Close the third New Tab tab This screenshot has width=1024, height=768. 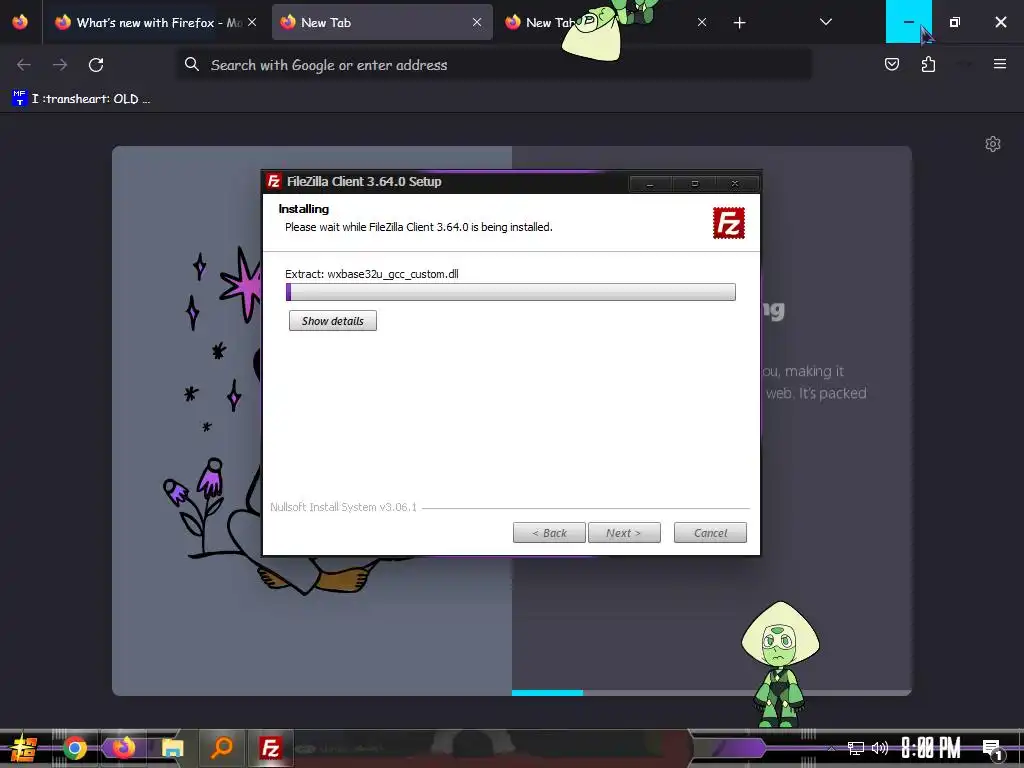click(x=701, y=22)
